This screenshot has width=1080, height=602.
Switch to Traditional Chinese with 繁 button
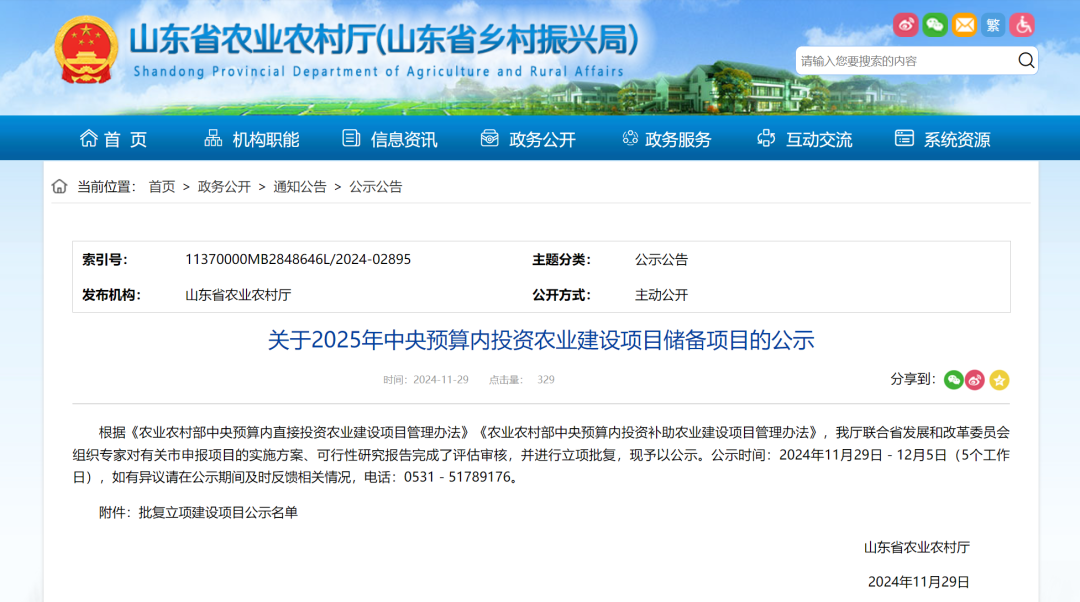click(993, 25)
